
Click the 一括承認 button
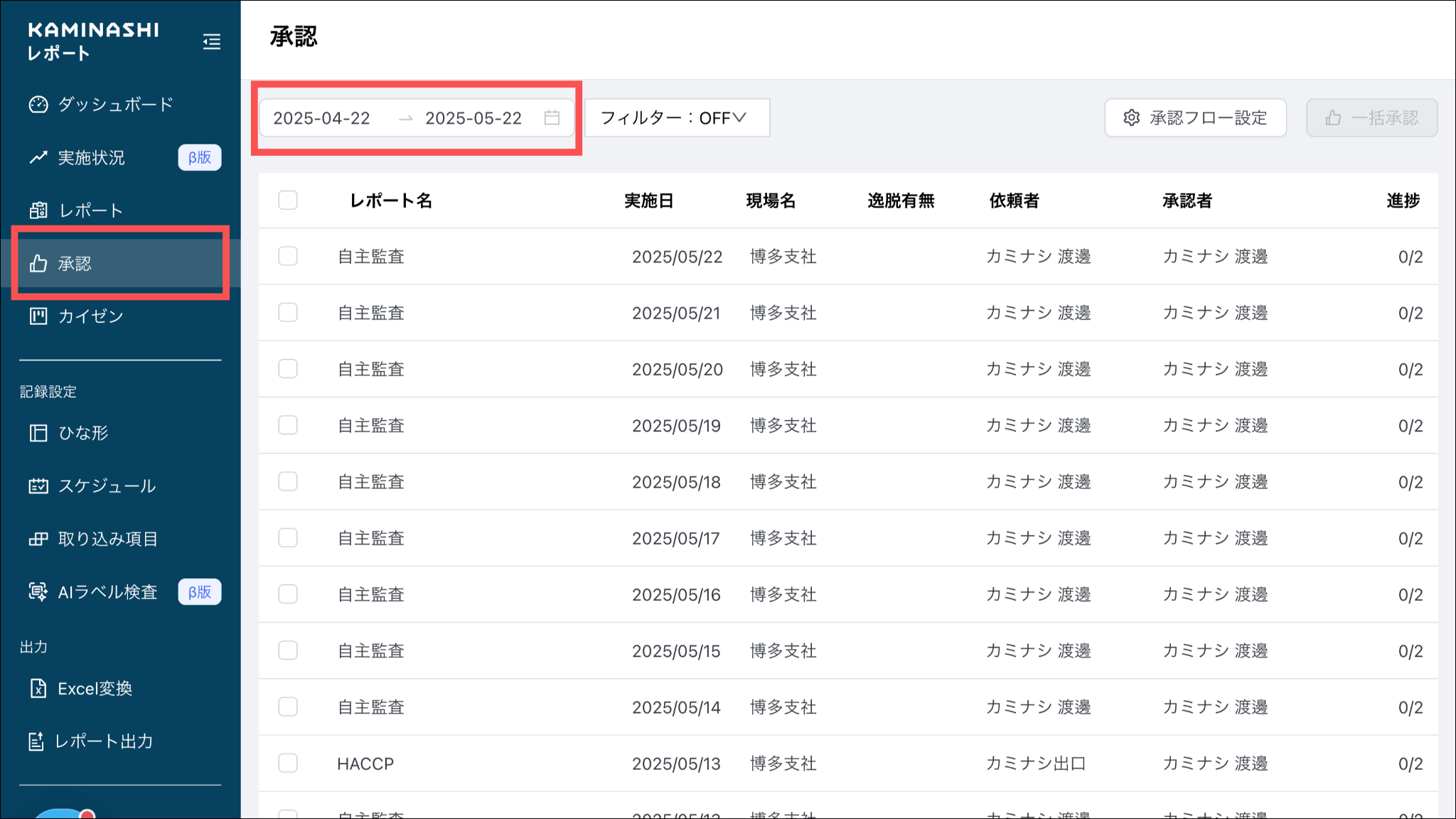click(1371, 117)
